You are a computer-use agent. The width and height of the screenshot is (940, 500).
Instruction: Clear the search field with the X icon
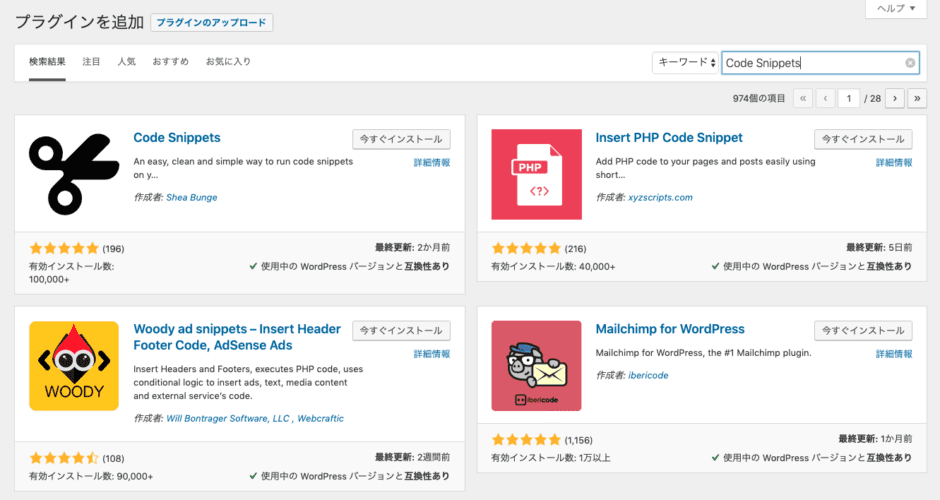tap(910, 63)
